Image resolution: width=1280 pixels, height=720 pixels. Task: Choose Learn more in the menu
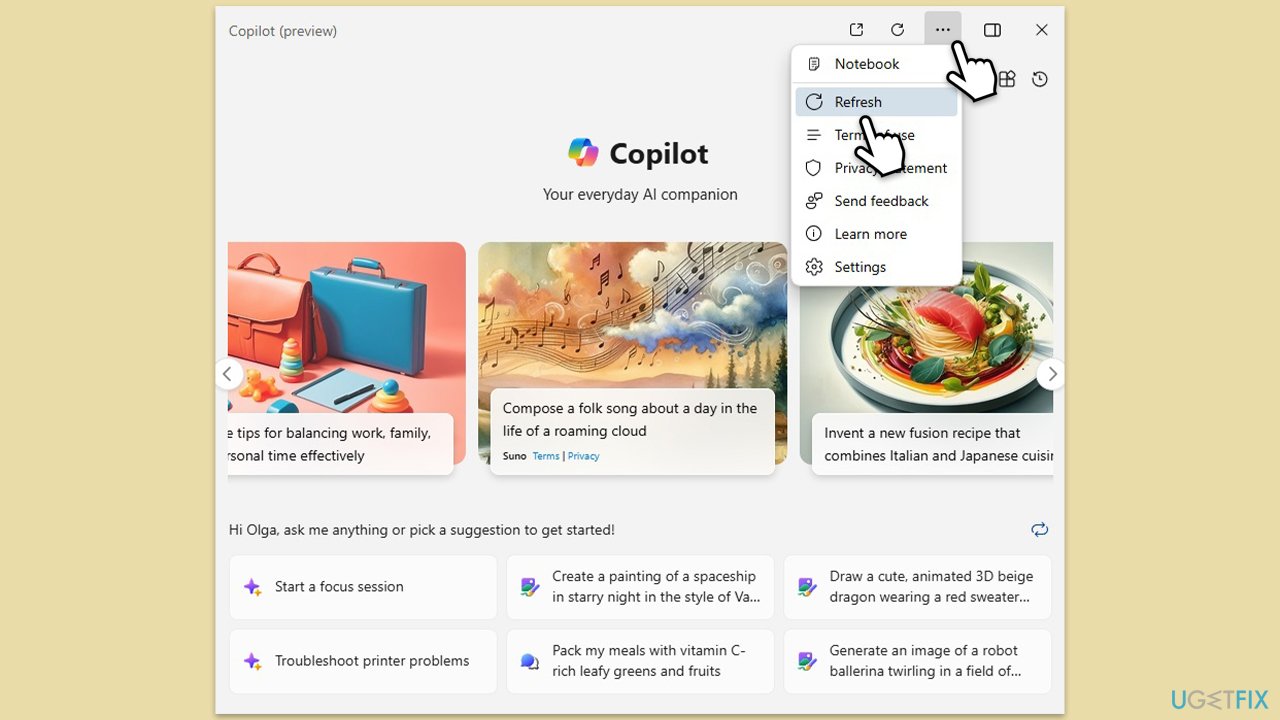coord(876,234)
